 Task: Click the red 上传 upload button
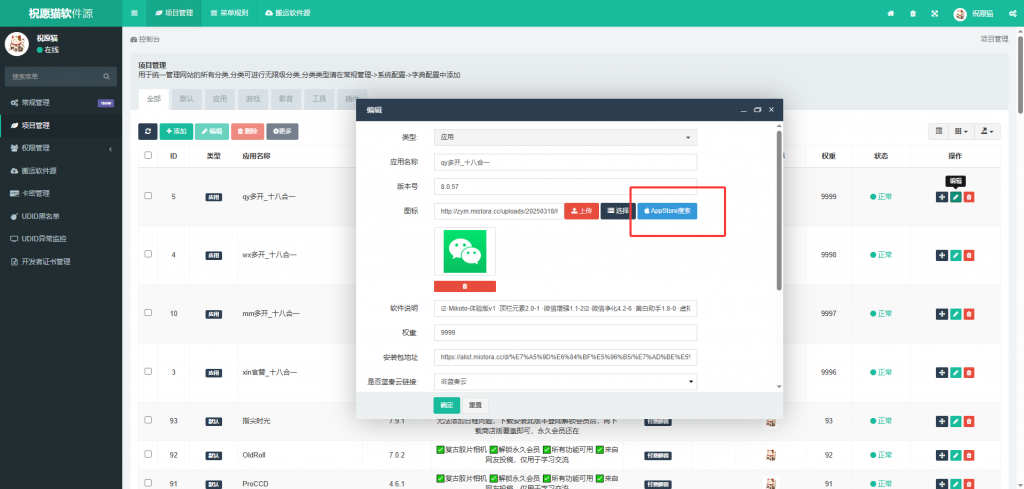(x=581, y=211)
